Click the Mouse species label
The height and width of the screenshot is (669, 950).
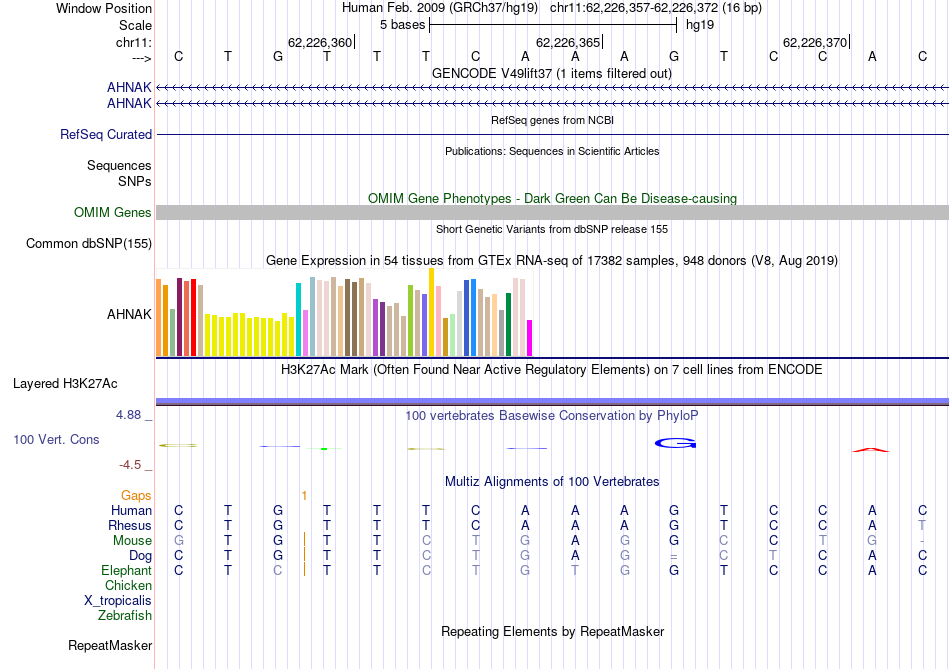click(132, 541)
